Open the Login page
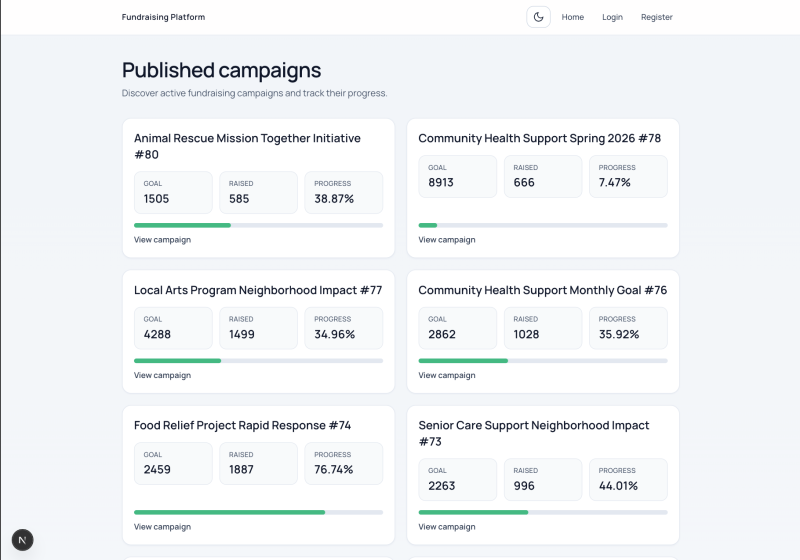The image size is (800, 560). 612,17
